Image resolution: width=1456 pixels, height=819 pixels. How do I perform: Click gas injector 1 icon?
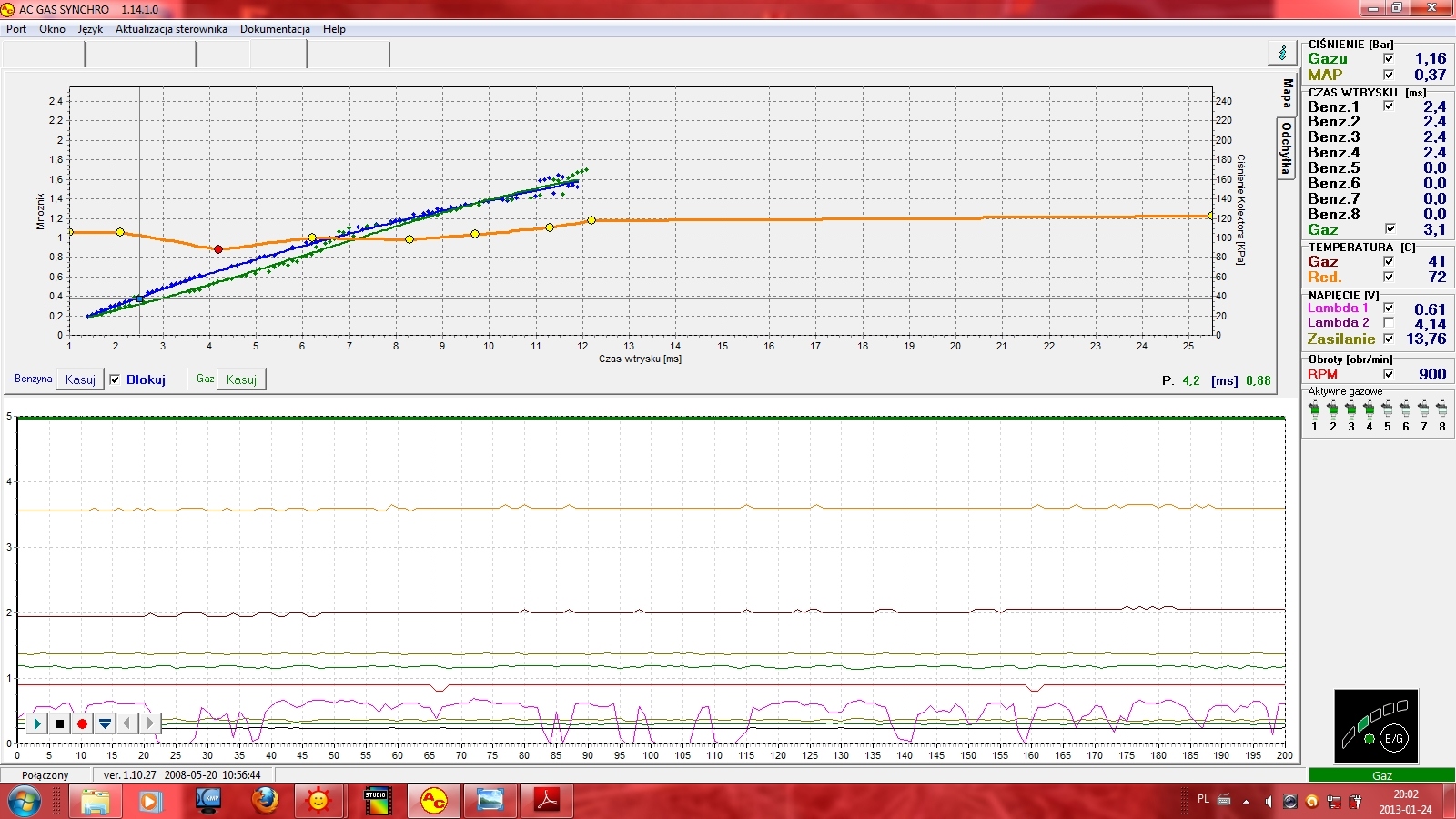(x=1314, y=410)
